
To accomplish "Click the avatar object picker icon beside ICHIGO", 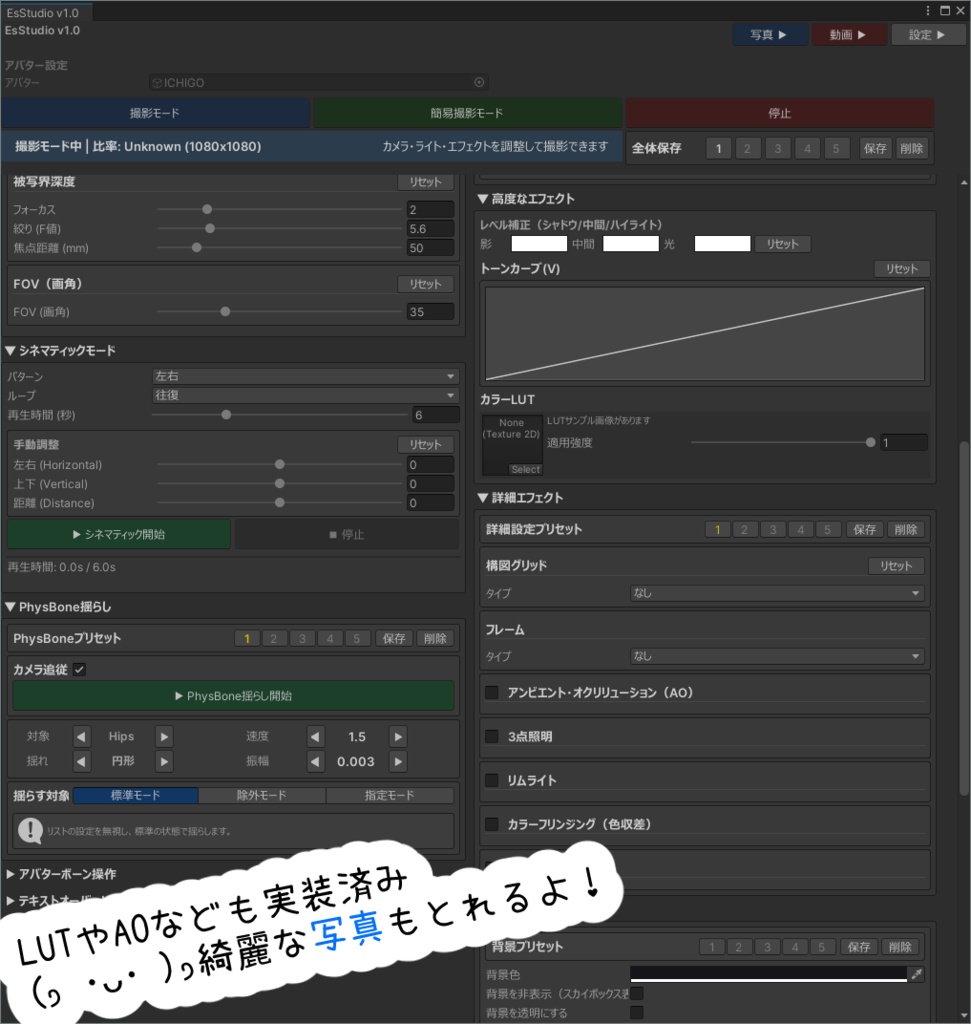I will click(479, 83).
